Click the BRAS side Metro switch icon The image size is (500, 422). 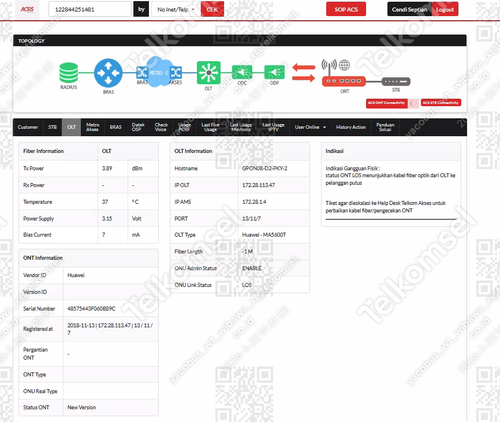142,72
